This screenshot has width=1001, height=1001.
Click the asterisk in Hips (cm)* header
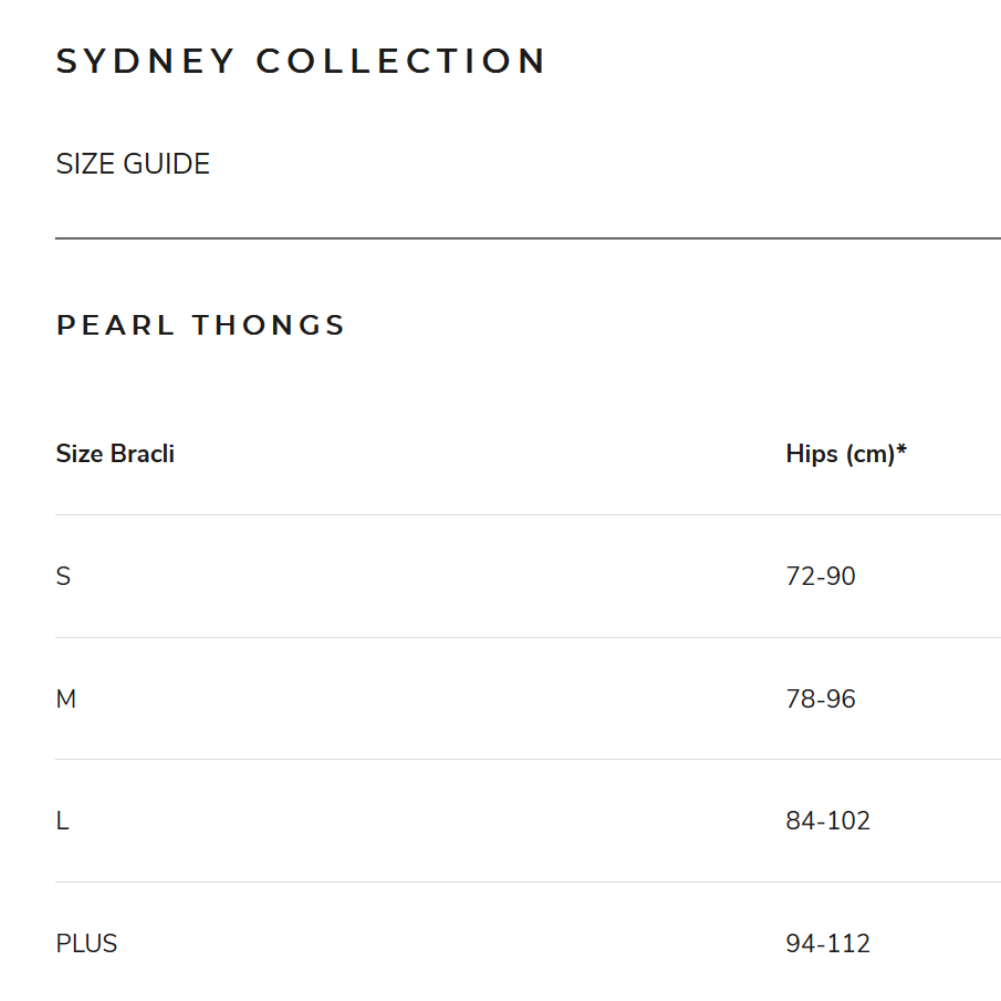point(901,449)
